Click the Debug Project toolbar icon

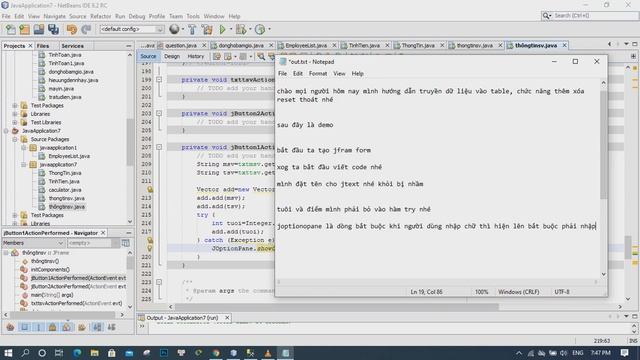pyautogui.click(x=241, y=29)
